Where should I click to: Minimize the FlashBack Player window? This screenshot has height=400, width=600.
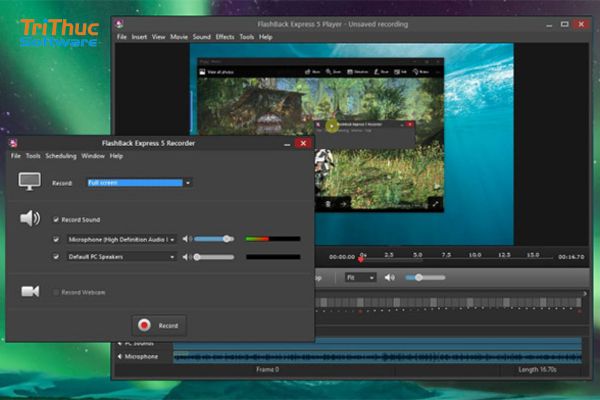point(549,25)
